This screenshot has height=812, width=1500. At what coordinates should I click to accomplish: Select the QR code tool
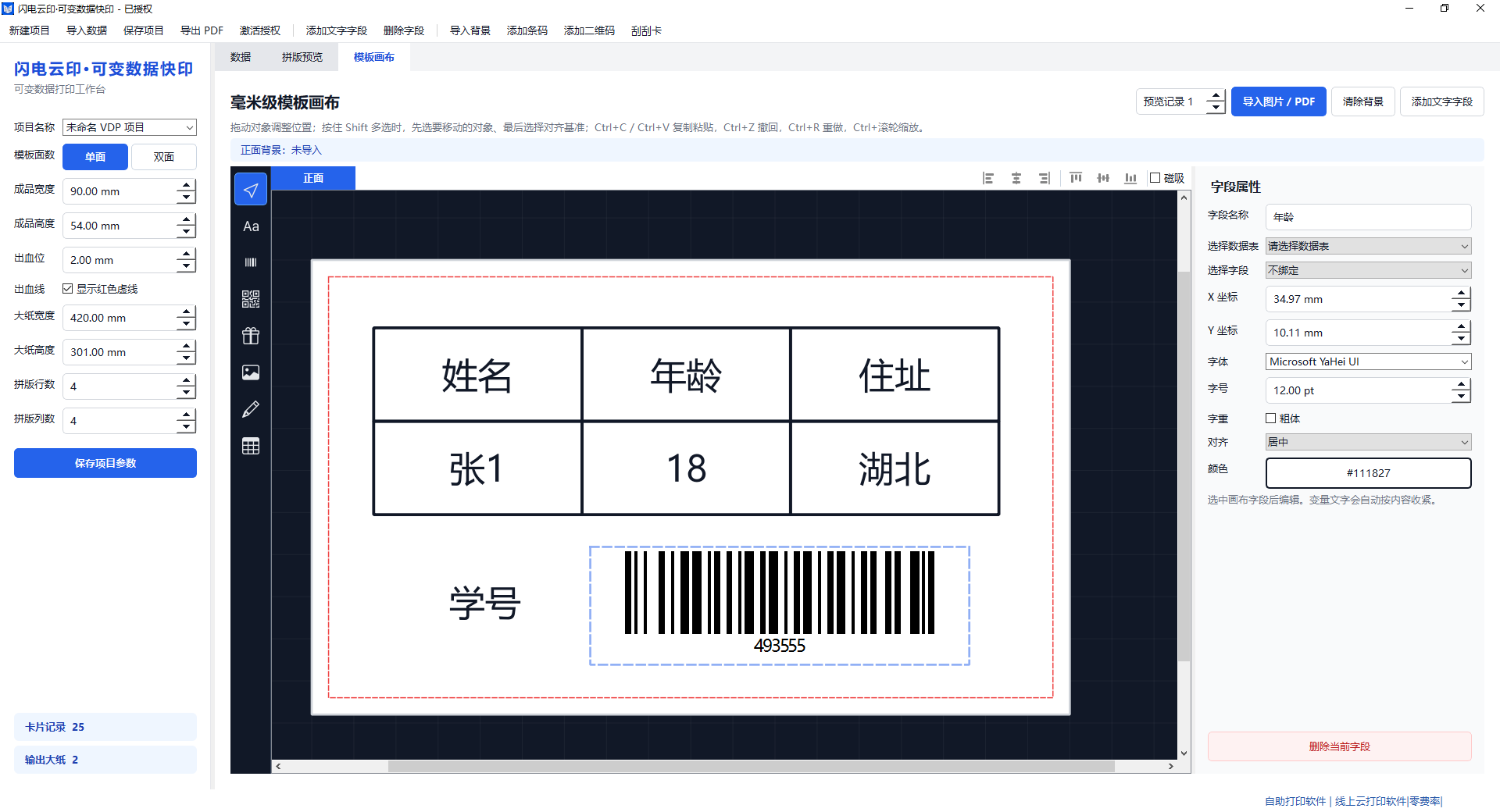tap(251, 299)
